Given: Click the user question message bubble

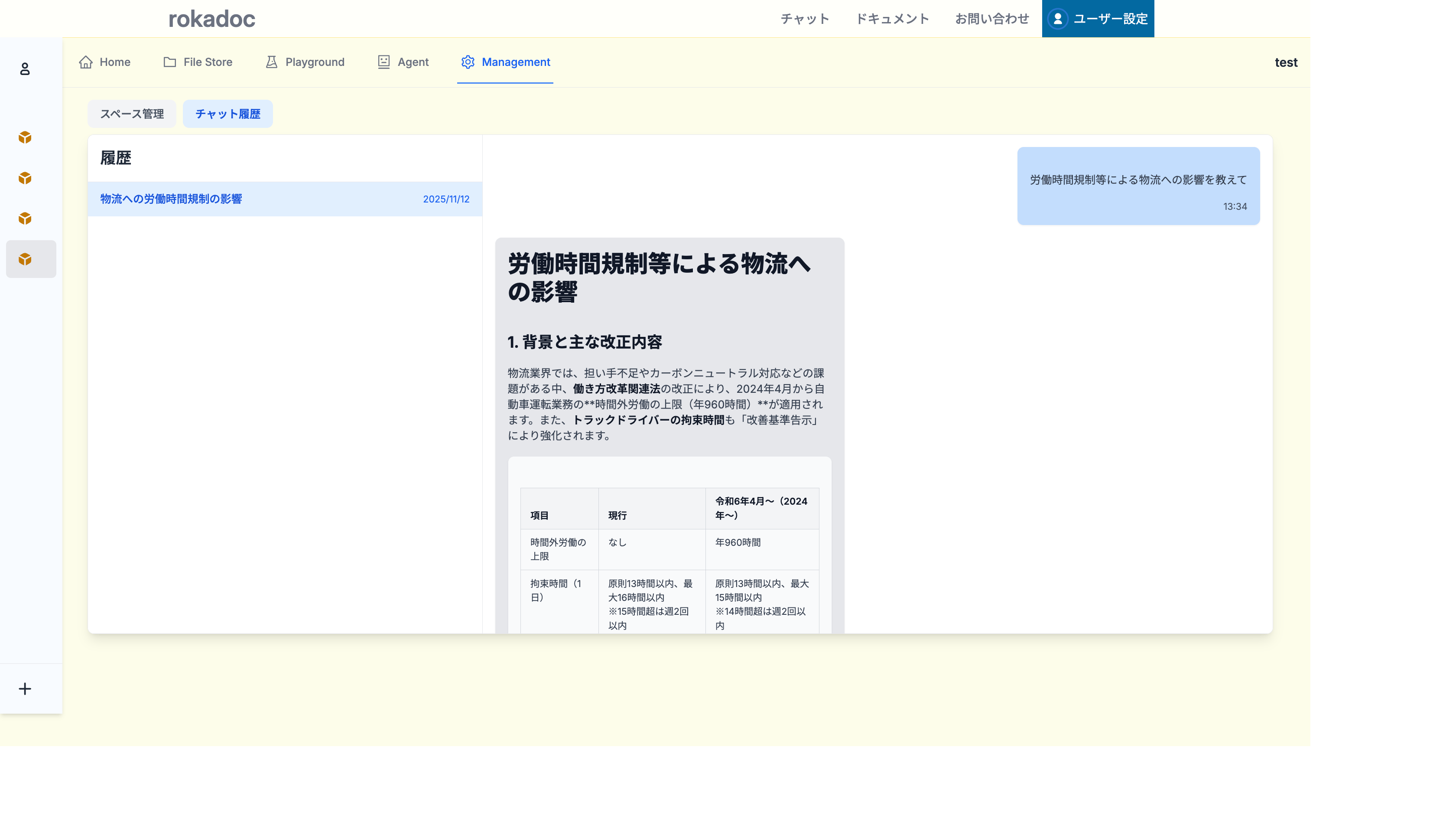Looking at the screenshot, I should [x=1138, y=186].
